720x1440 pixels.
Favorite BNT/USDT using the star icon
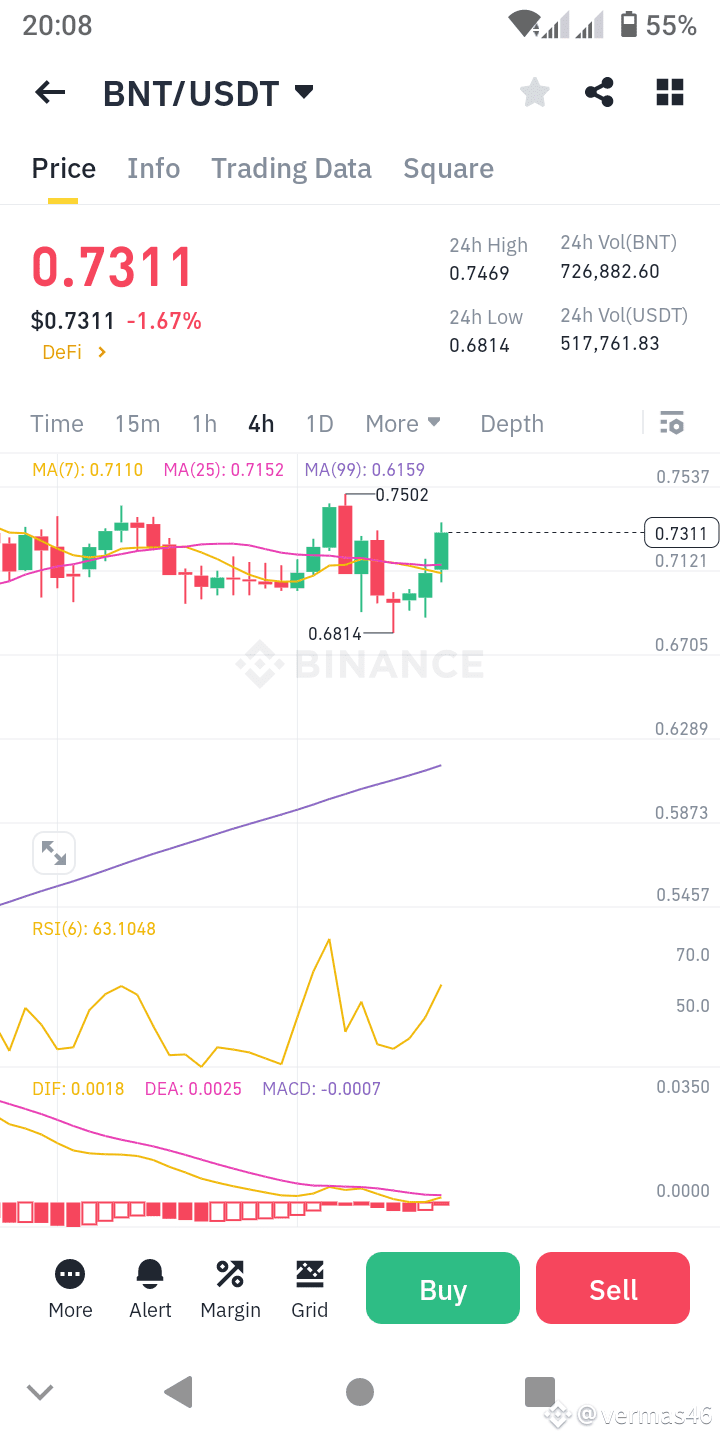click(x=534, y=92)
